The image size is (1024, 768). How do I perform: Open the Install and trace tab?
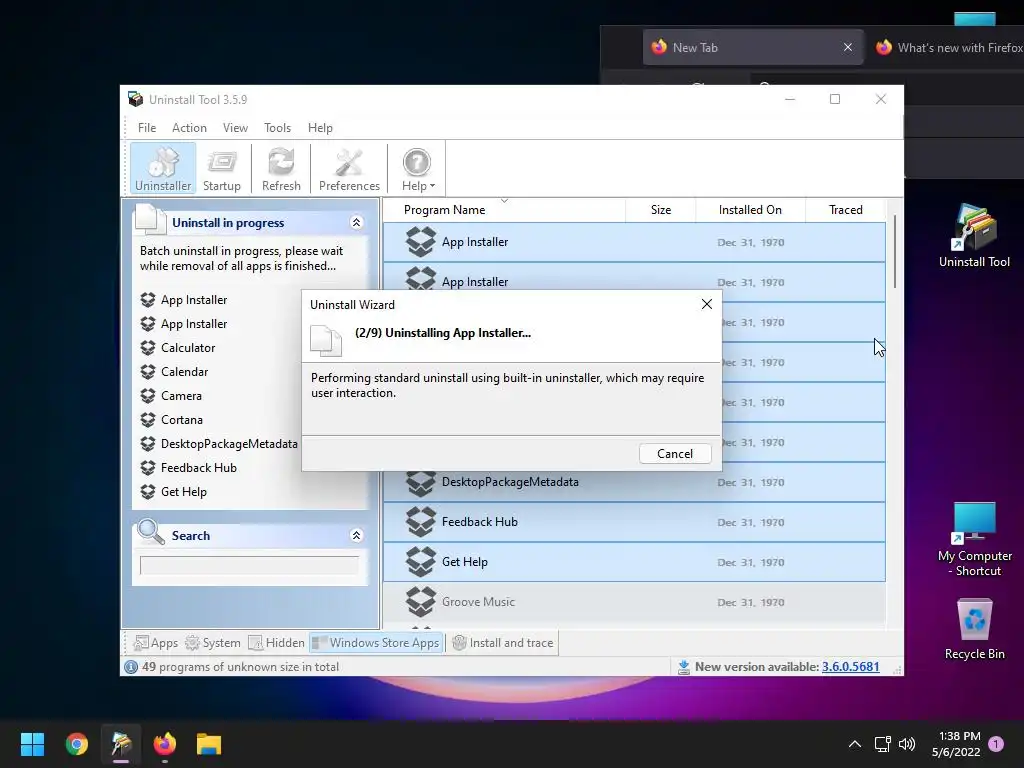503,643
